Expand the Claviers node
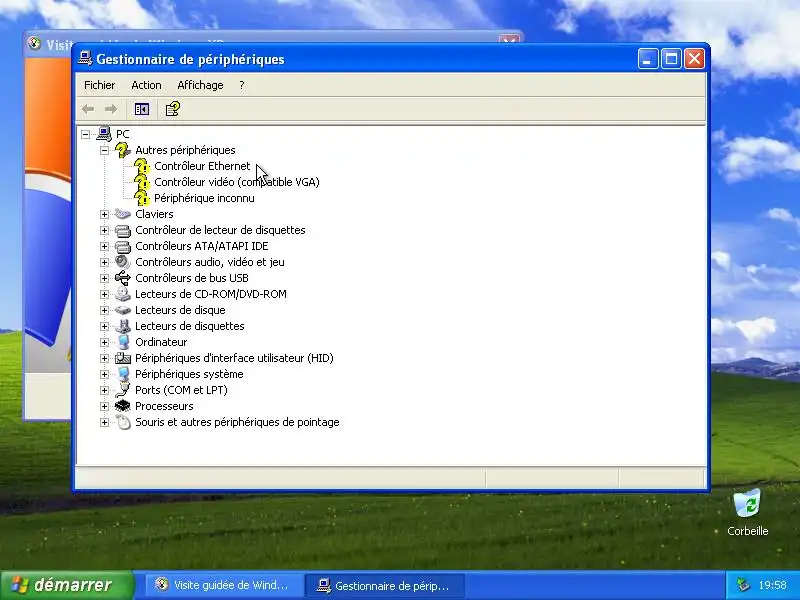Screen dimensions: 800x600 (x=105, y=214)
